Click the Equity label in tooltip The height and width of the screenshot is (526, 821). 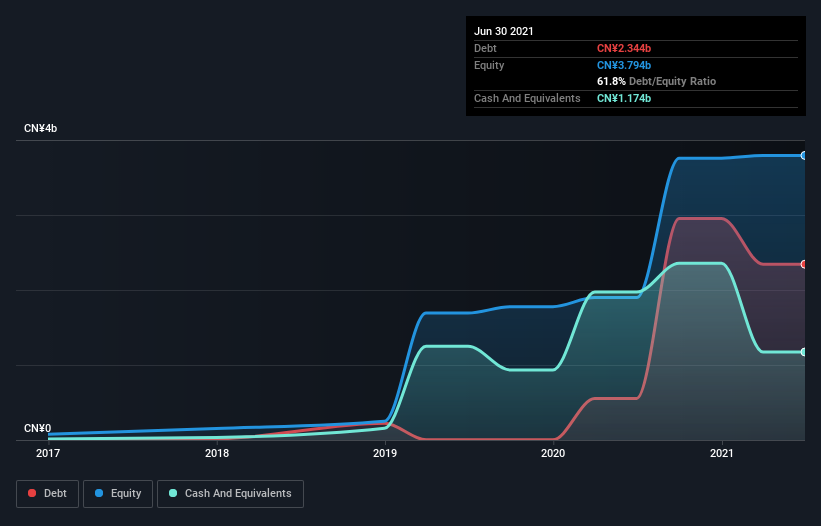(x=489, y=65)
